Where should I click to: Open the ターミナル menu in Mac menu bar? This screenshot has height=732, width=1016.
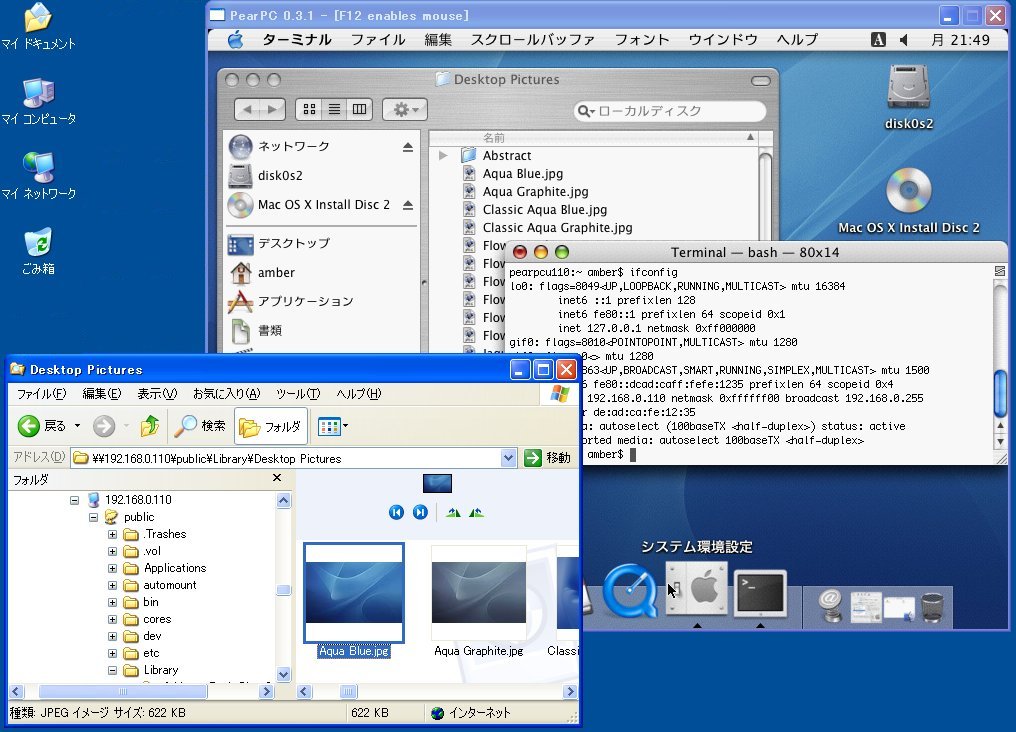coord(297,40)
